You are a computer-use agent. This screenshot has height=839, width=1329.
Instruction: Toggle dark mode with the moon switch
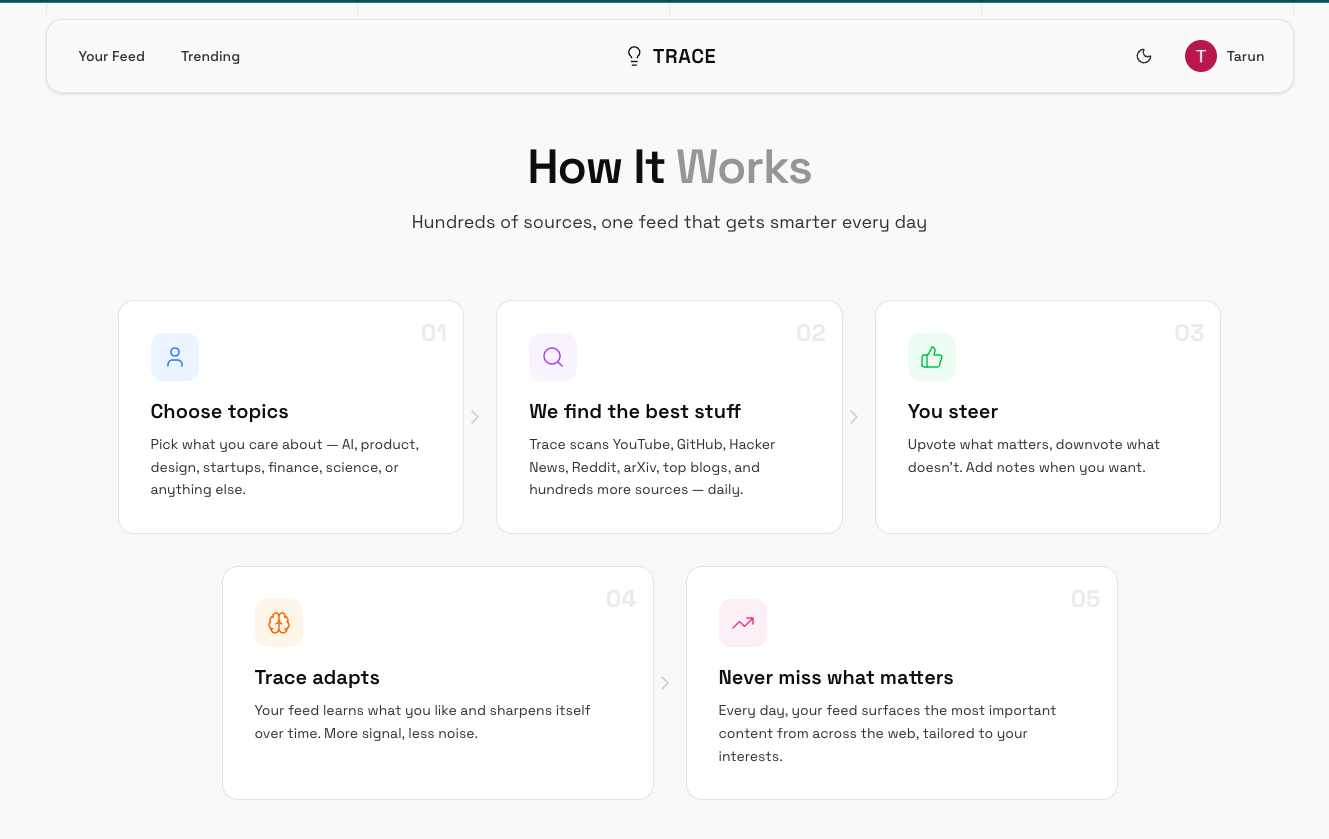point(1144,56)
